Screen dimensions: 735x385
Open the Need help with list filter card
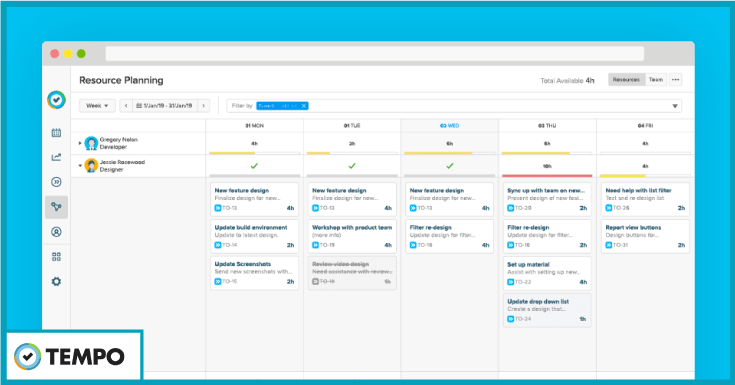645,199
